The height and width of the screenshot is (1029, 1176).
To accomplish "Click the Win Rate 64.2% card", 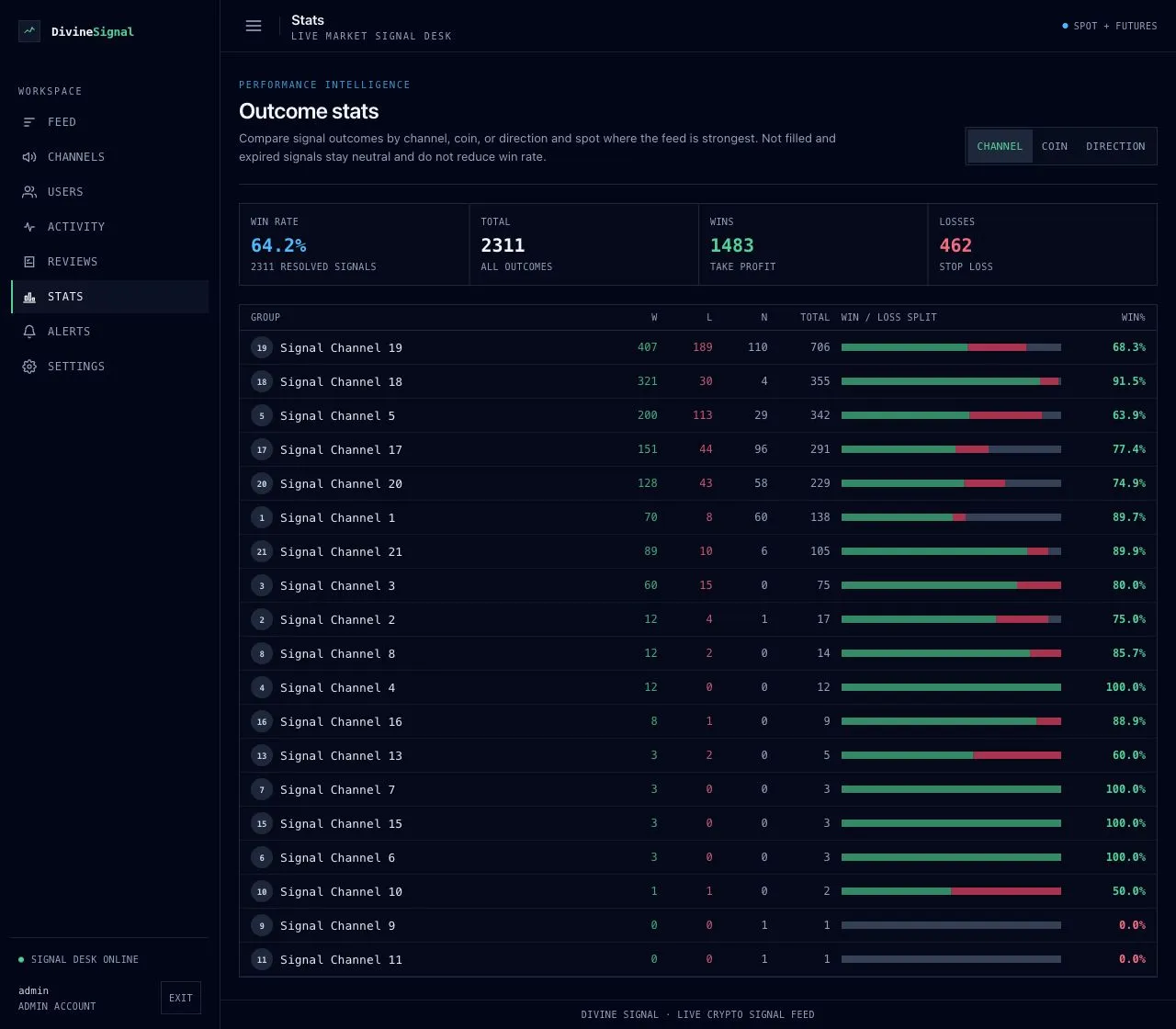I will pyautogui.click(x=355, y=244).
